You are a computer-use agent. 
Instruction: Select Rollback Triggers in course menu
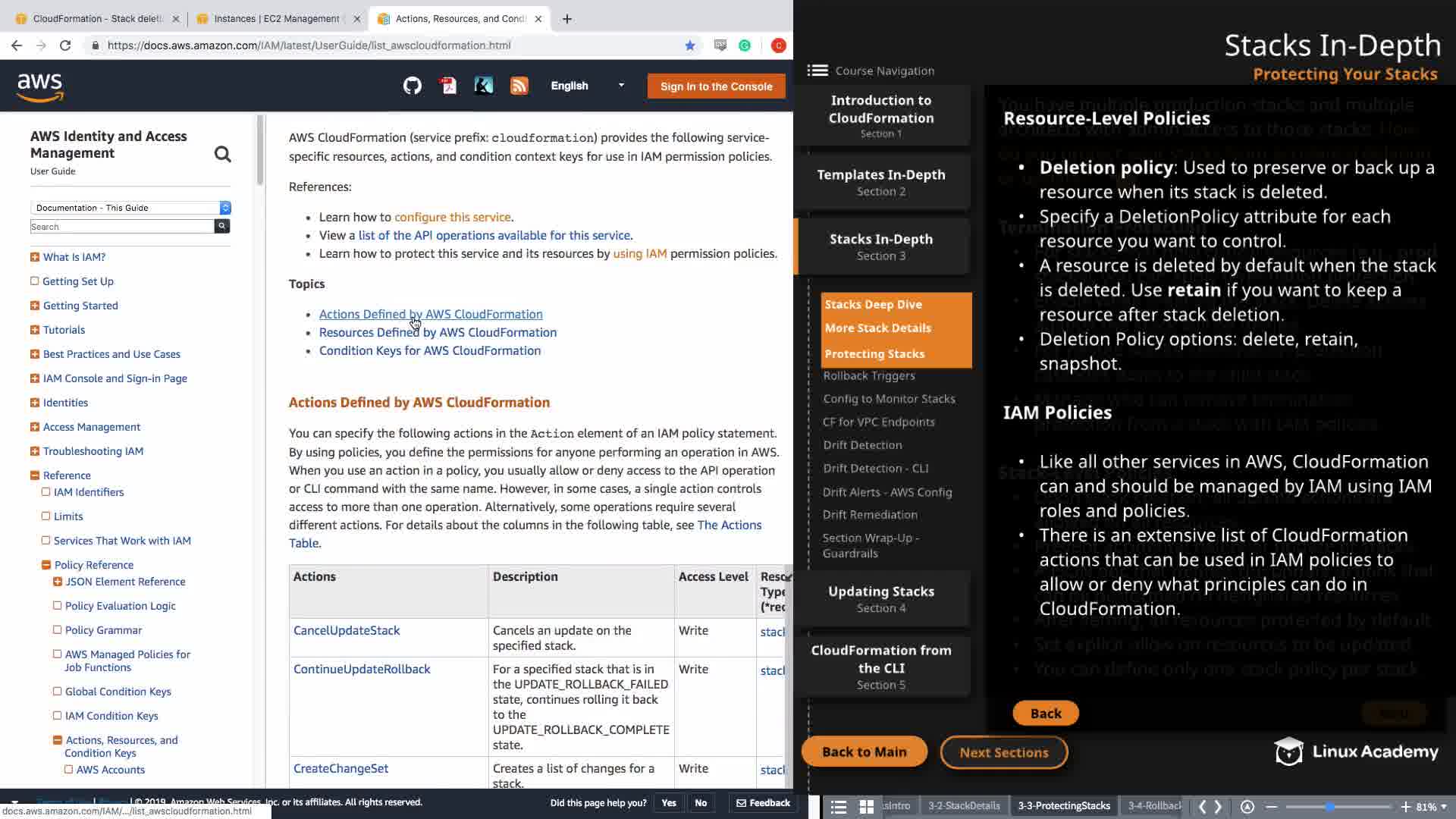[869, 376]
